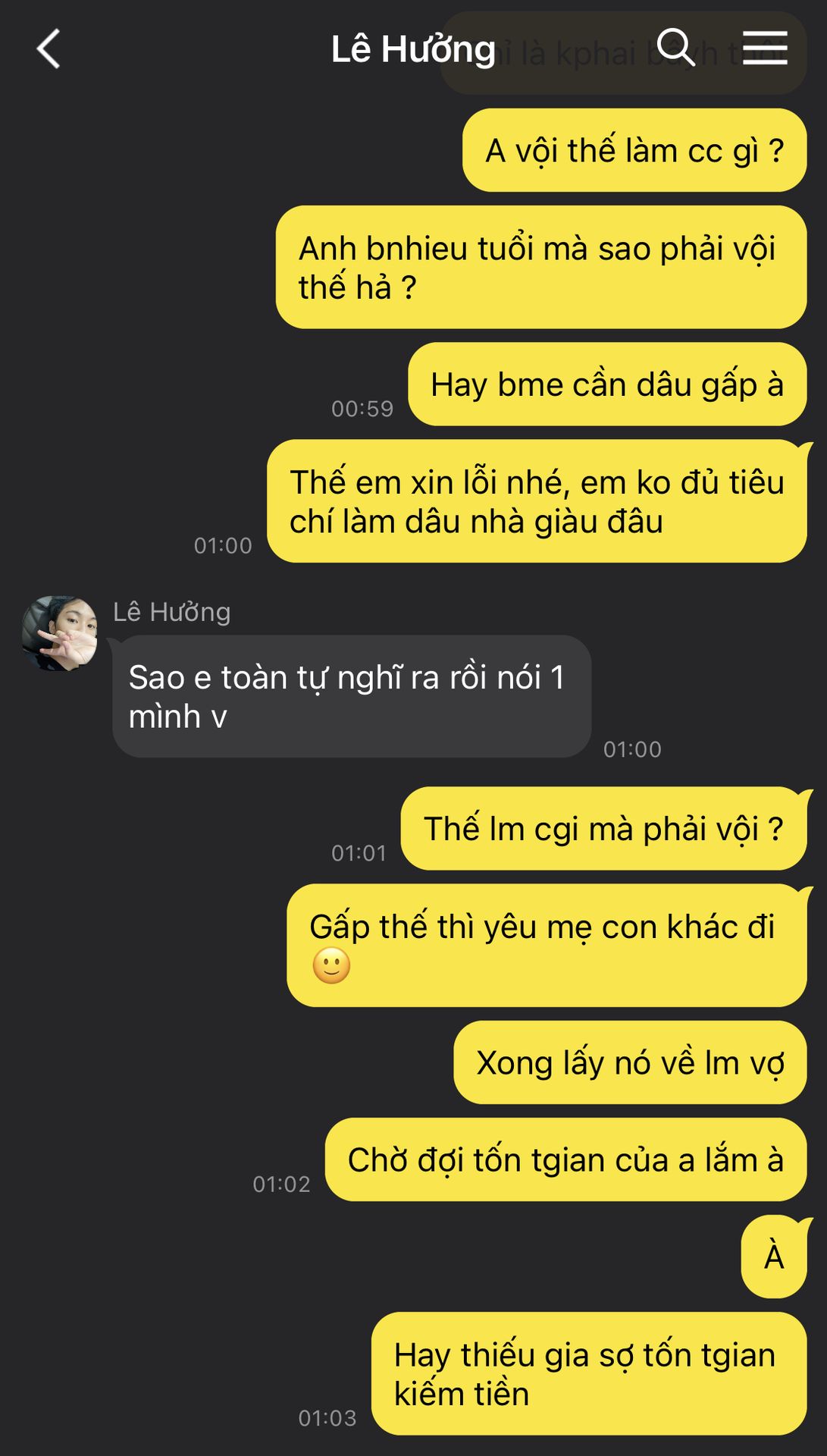The image size is (827, 1456).
Task: Open chat search magnifier icon
Action: [675, 48]
